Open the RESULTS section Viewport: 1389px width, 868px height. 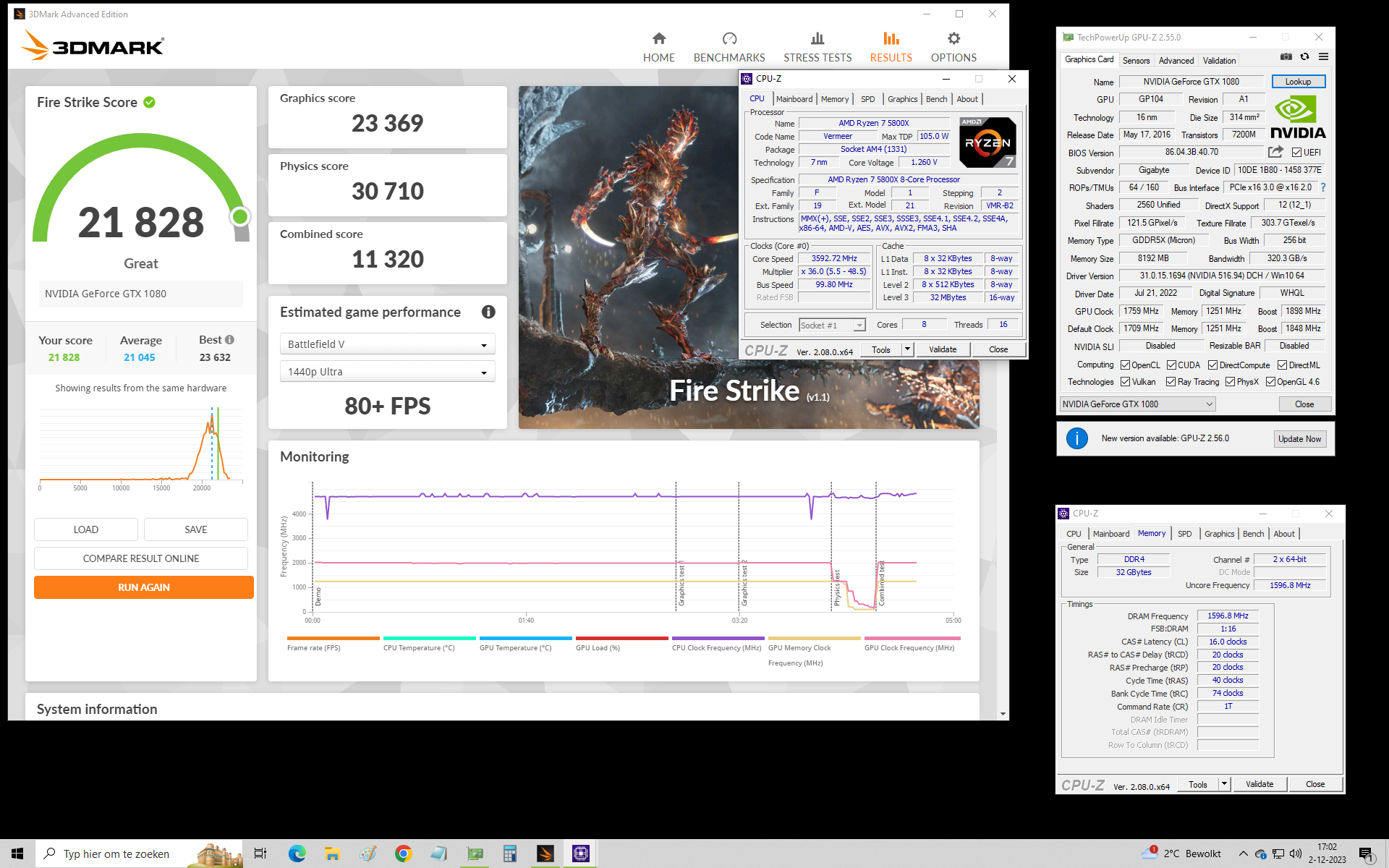(891, 48)
